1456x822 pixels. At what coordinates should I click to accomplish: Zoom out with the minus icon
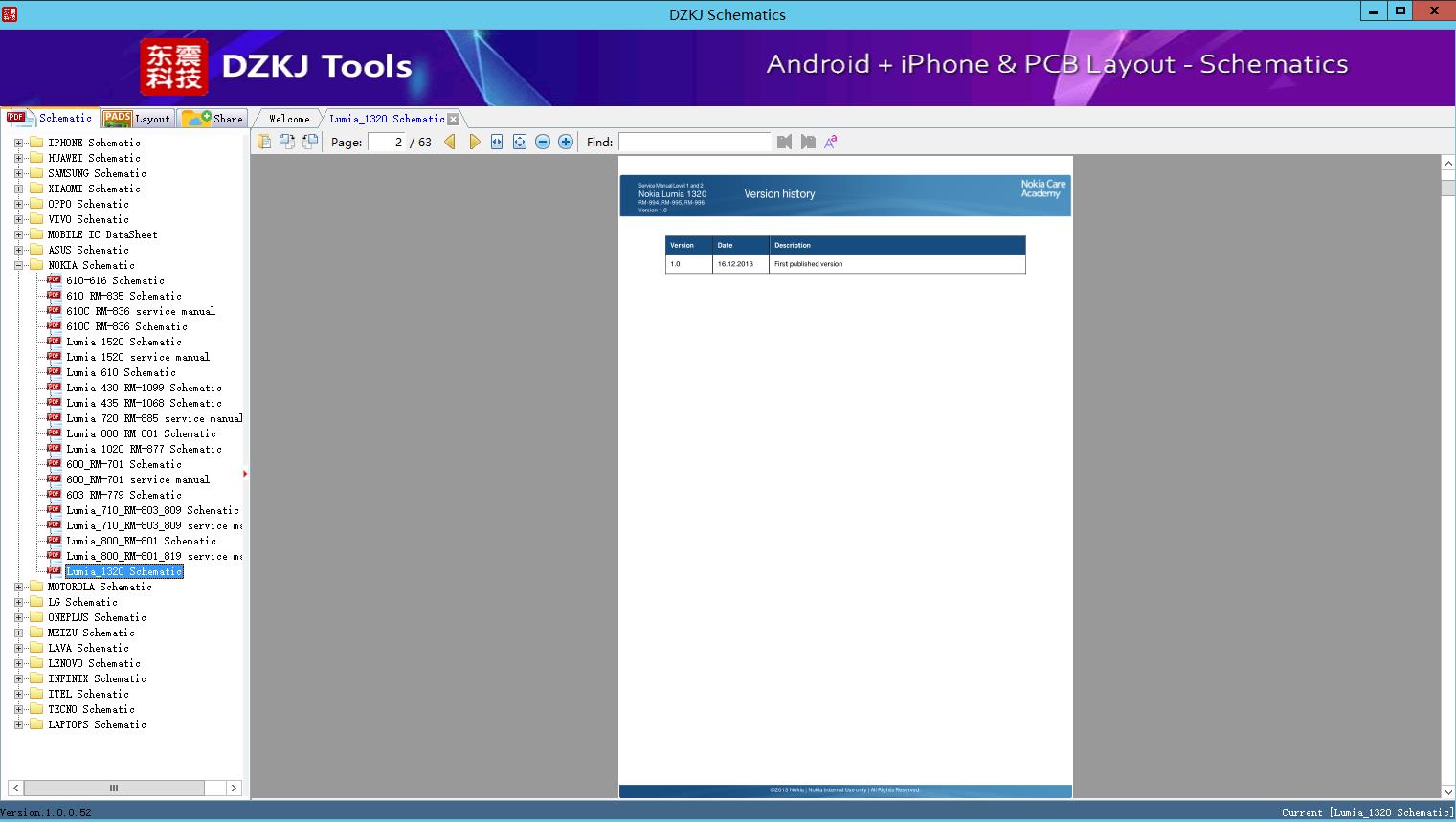tap(543, 142)
